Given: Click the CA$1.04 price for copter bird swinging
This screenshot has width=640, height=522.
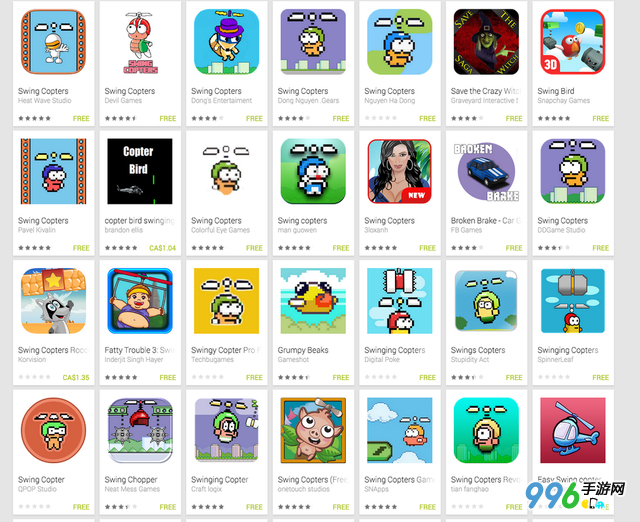Looking at the screenshot, I should coord(162,248).
